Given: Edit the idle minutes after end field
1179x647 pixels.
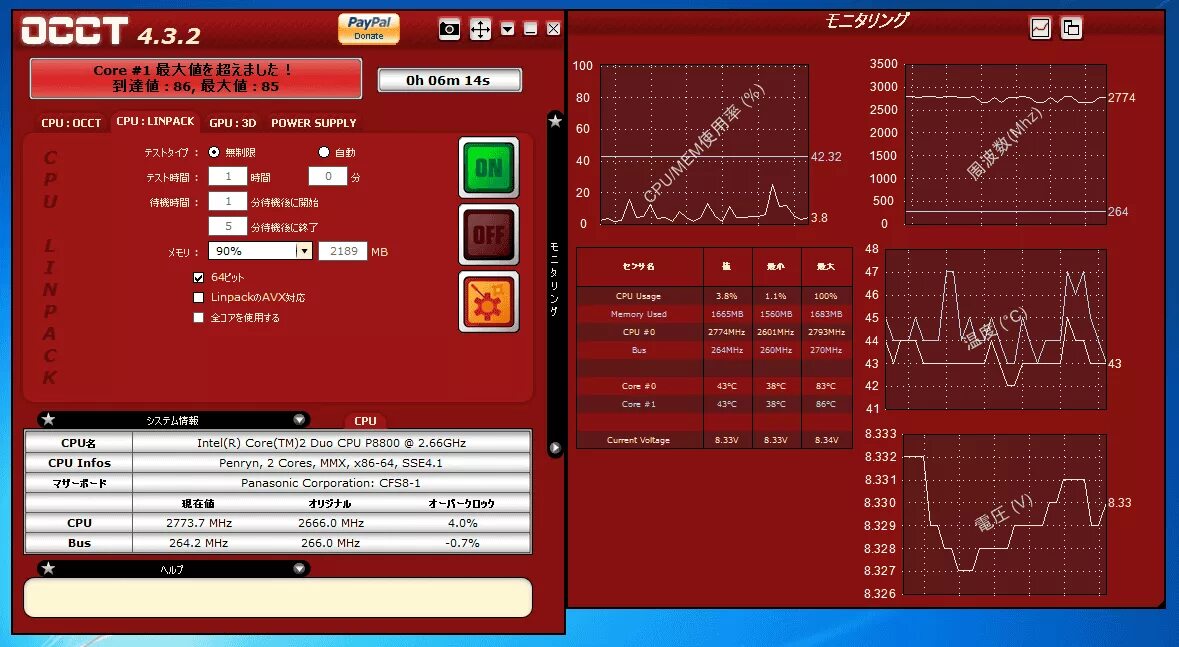Looking at the screenshot, I should tap(228, 226).
